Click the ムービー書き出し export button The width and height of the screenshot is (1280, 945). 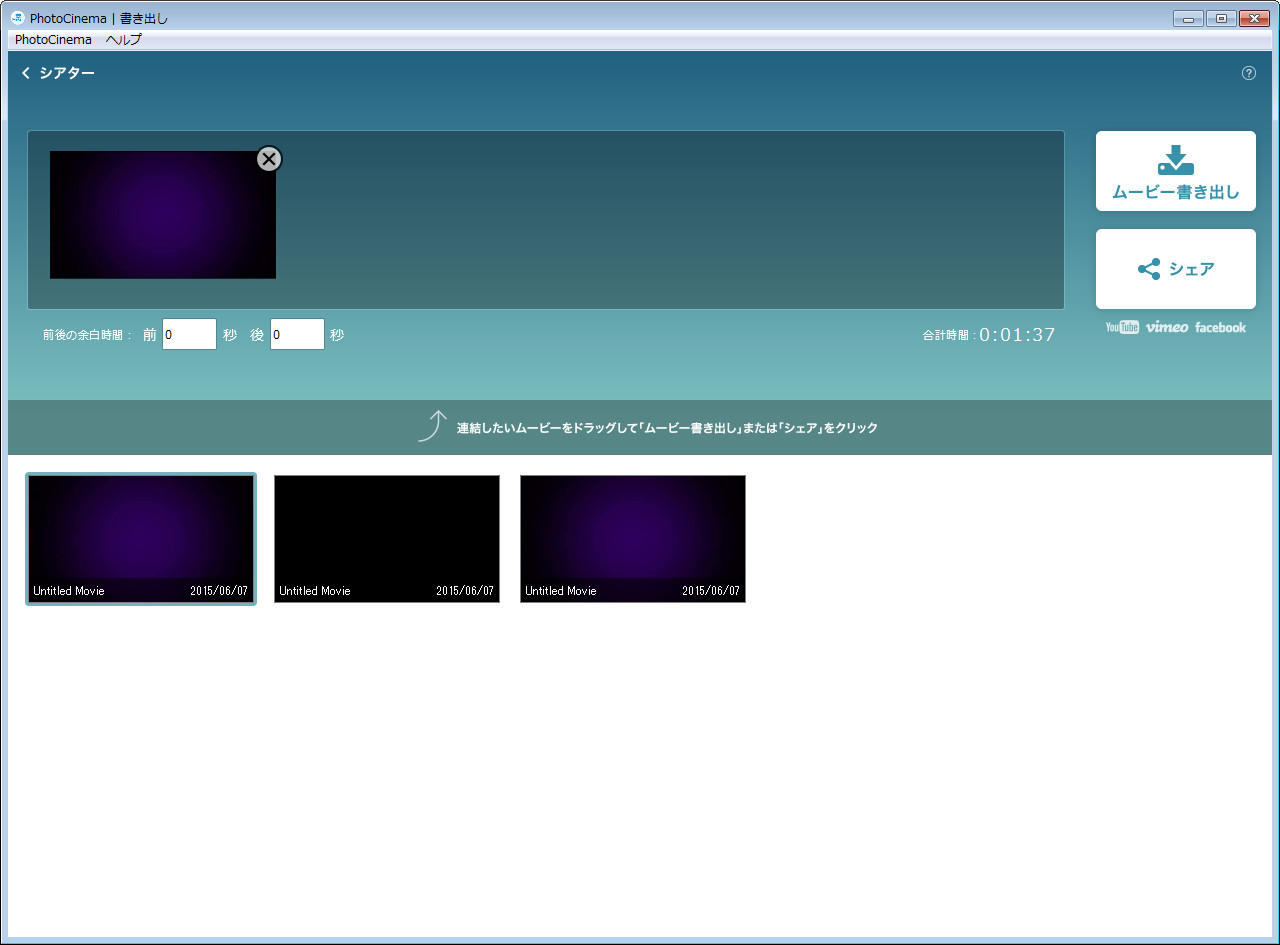coord(1176,171)
